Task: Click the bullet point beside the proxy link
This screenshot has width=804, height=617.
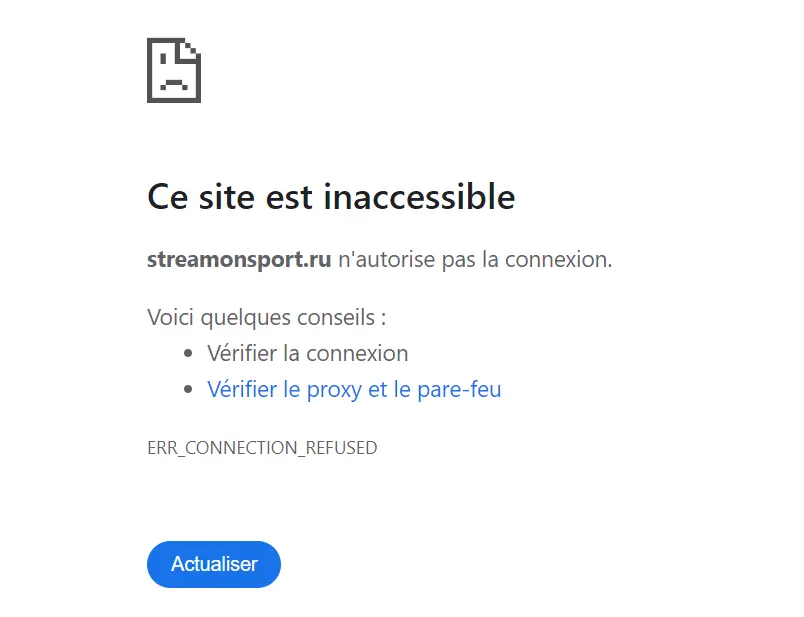Action: (188, 390)
